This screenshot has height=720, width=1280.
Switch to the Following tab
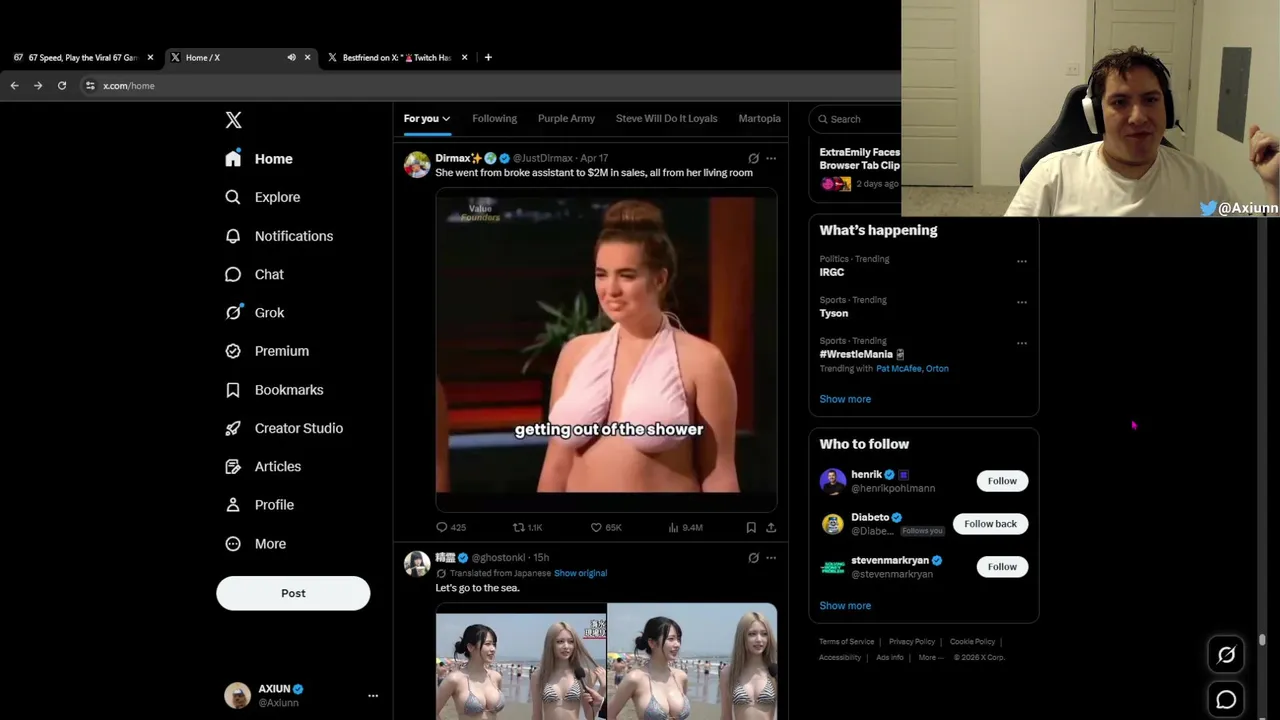494,118
